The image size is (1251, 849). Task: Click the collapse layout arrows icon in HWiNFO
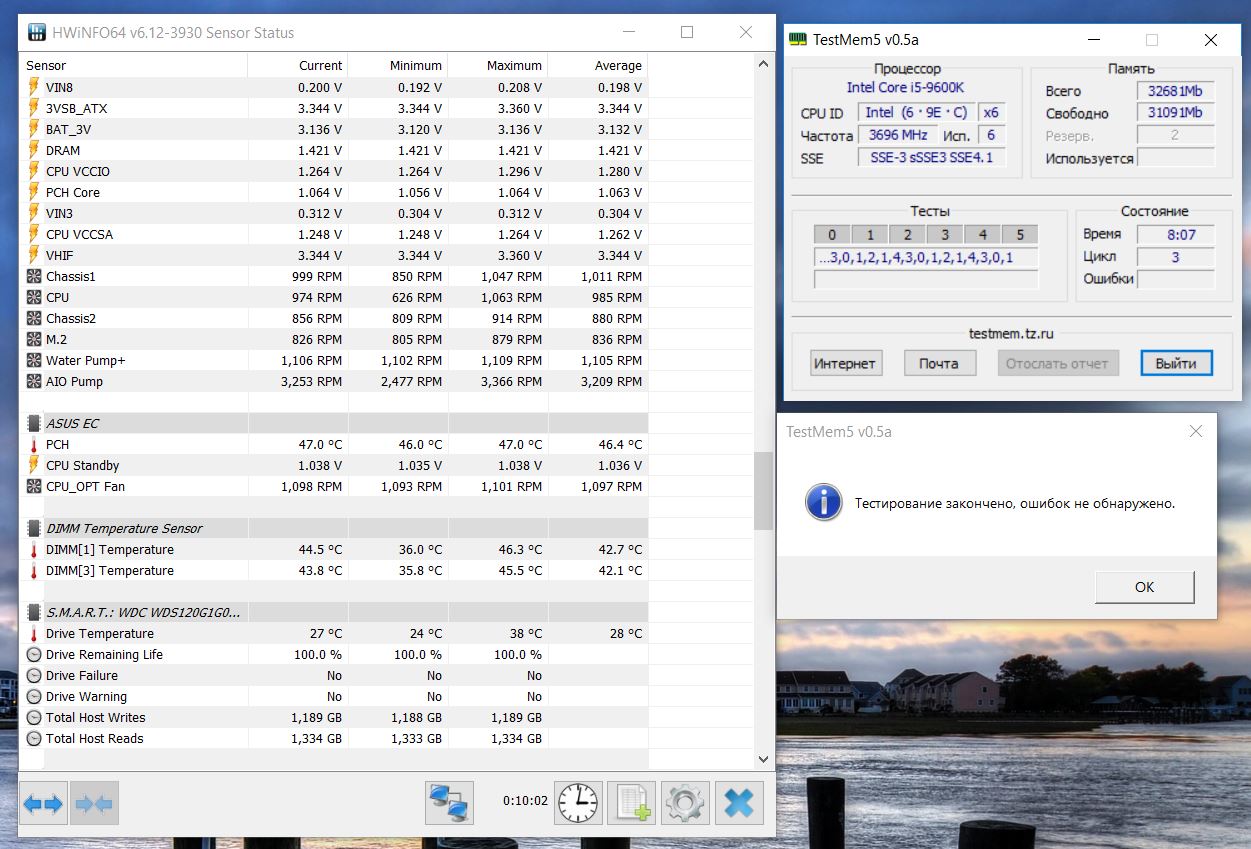(94, 803)
